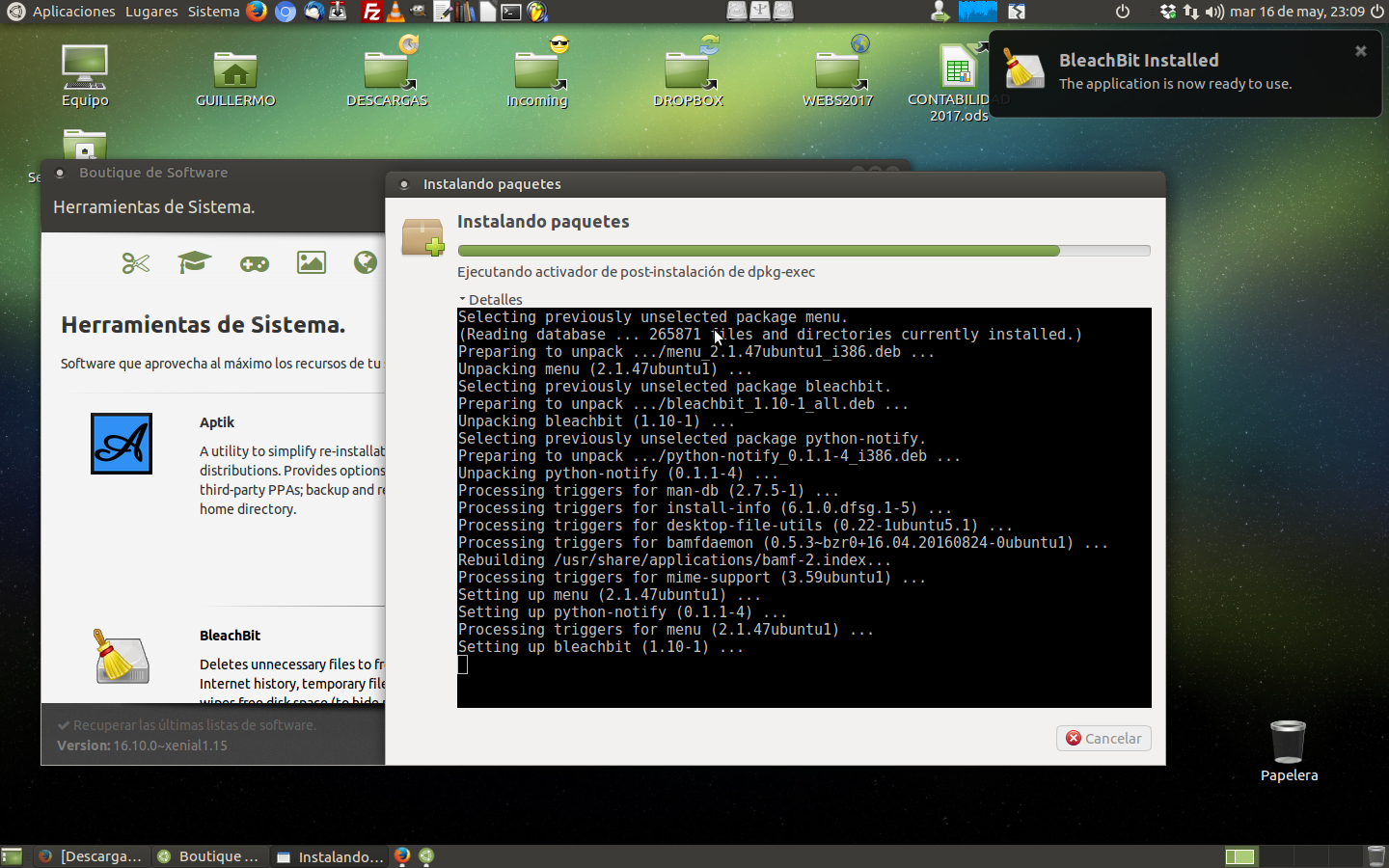
Task: Launch VLC media player cone icon
Action: [x=395, y=12]
